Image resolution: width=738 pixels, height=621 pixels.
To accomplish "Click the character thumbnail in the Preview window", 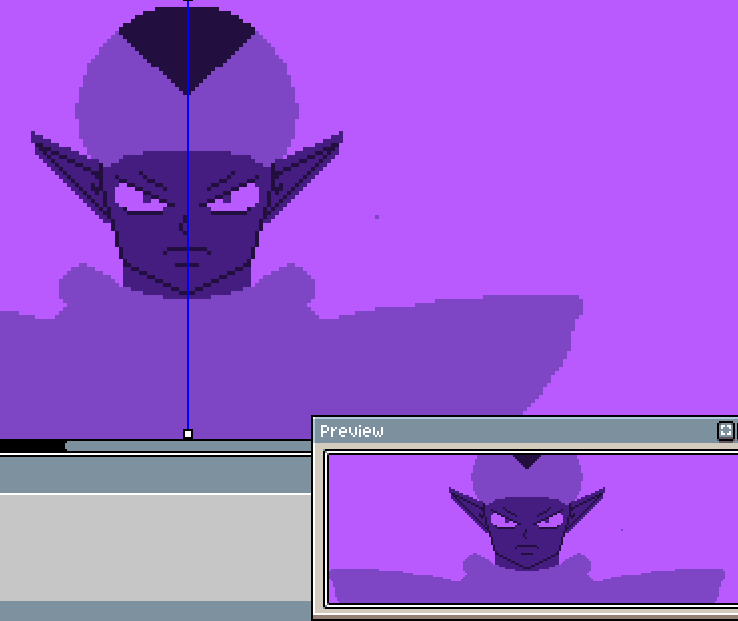I will point(527,530).
